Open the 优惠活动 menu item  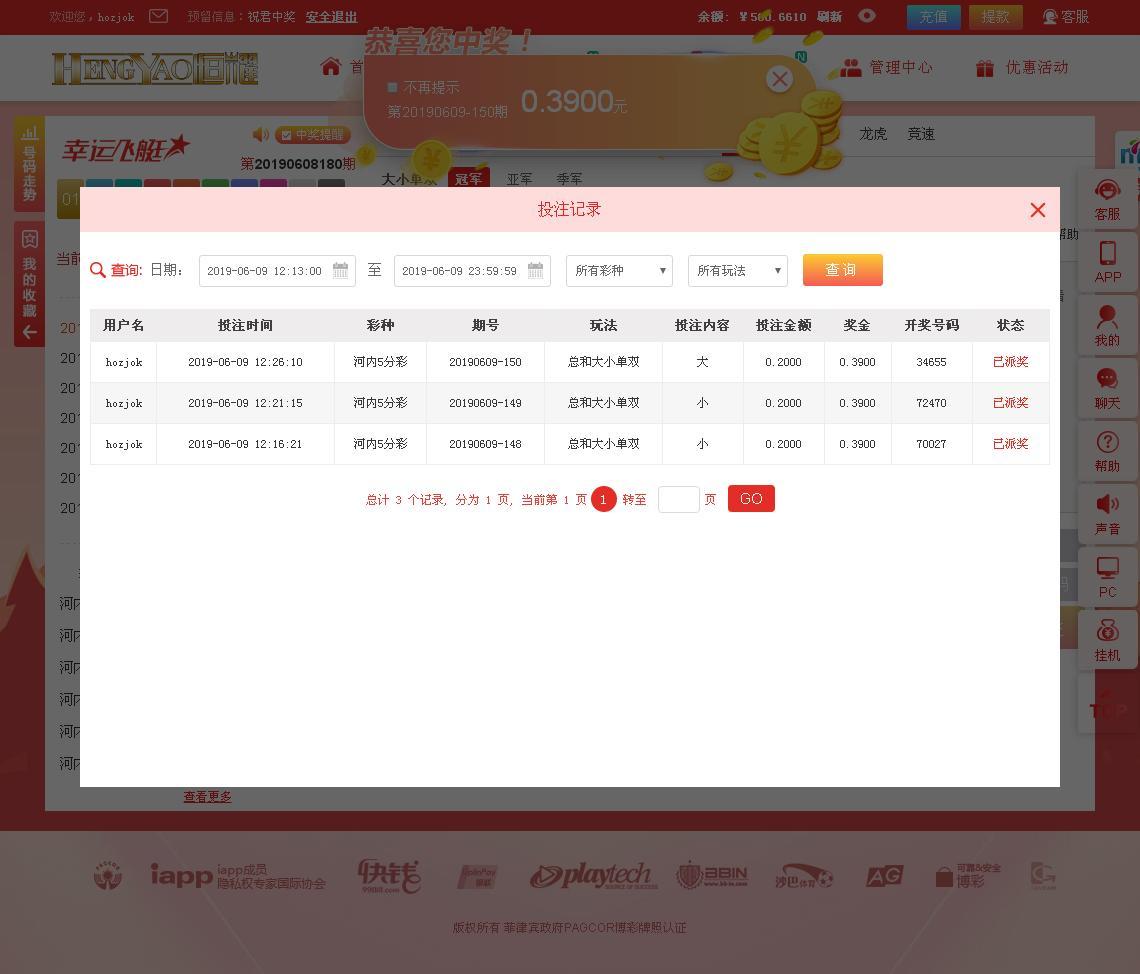[x=1022, y=68]
